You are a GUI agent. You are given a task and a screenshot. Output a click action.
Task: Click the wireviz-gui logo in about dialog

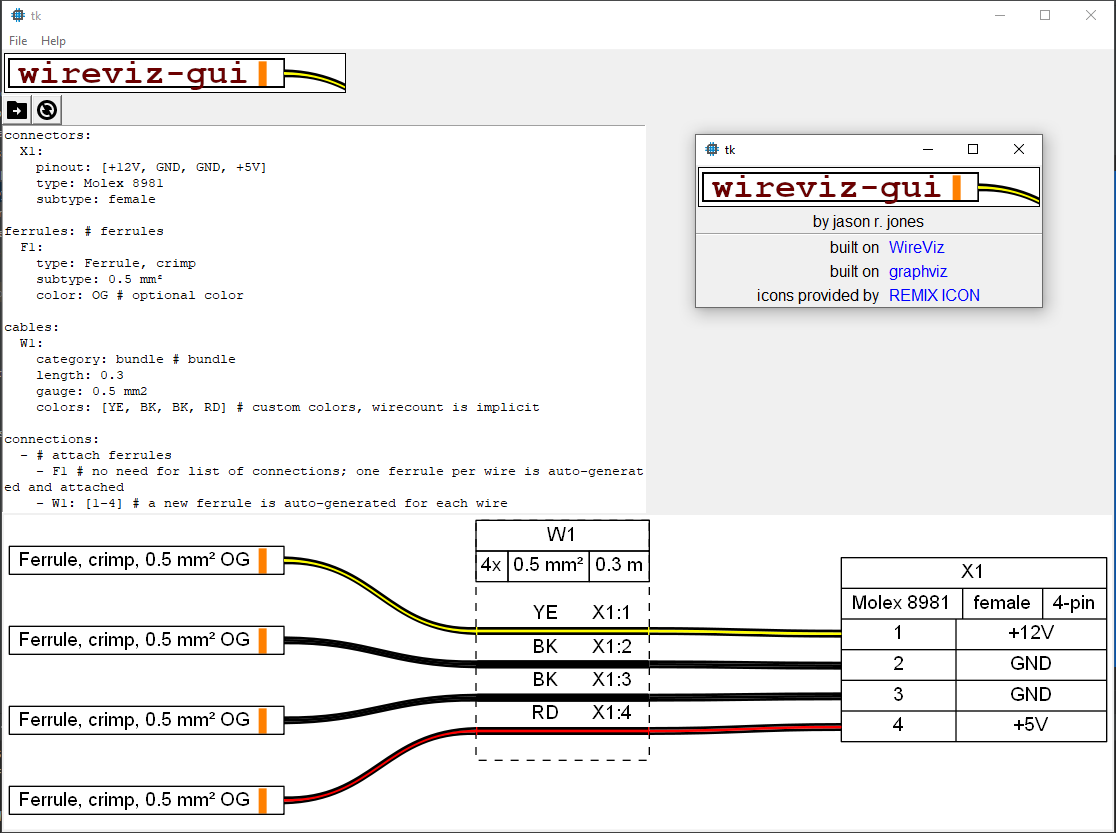pyautogui.click(x=868, y=187)
